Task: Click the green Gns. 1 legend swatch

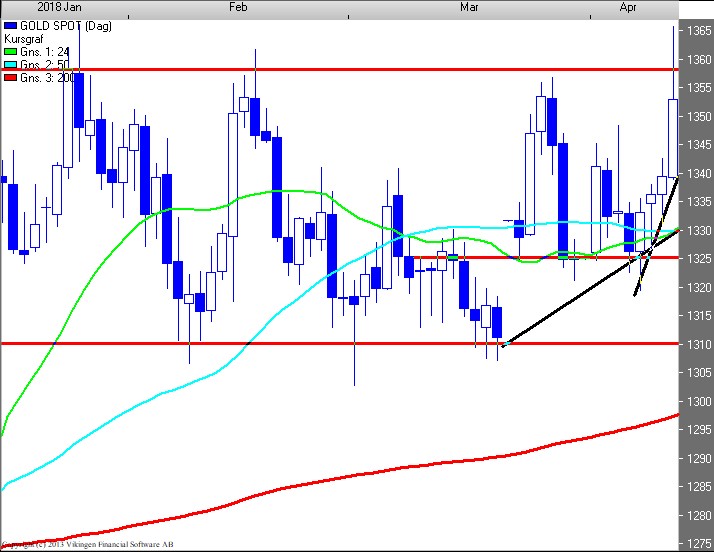Action: tap(10, 50)
